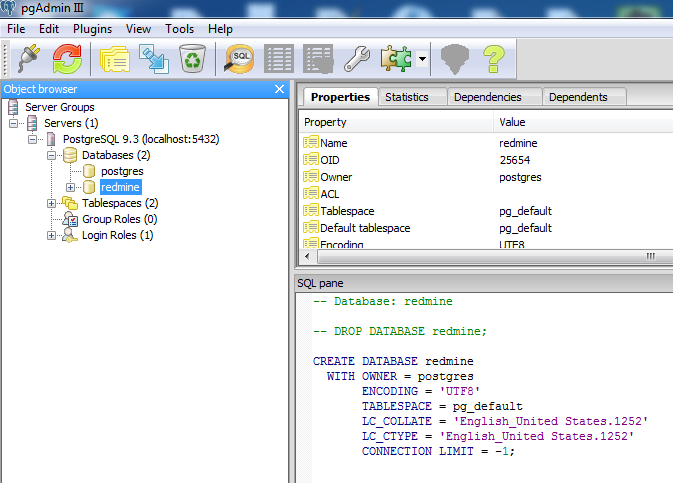Click the properties horizontal scrollbar thumb
Screen dimensions: 673x483
(495, 256)
